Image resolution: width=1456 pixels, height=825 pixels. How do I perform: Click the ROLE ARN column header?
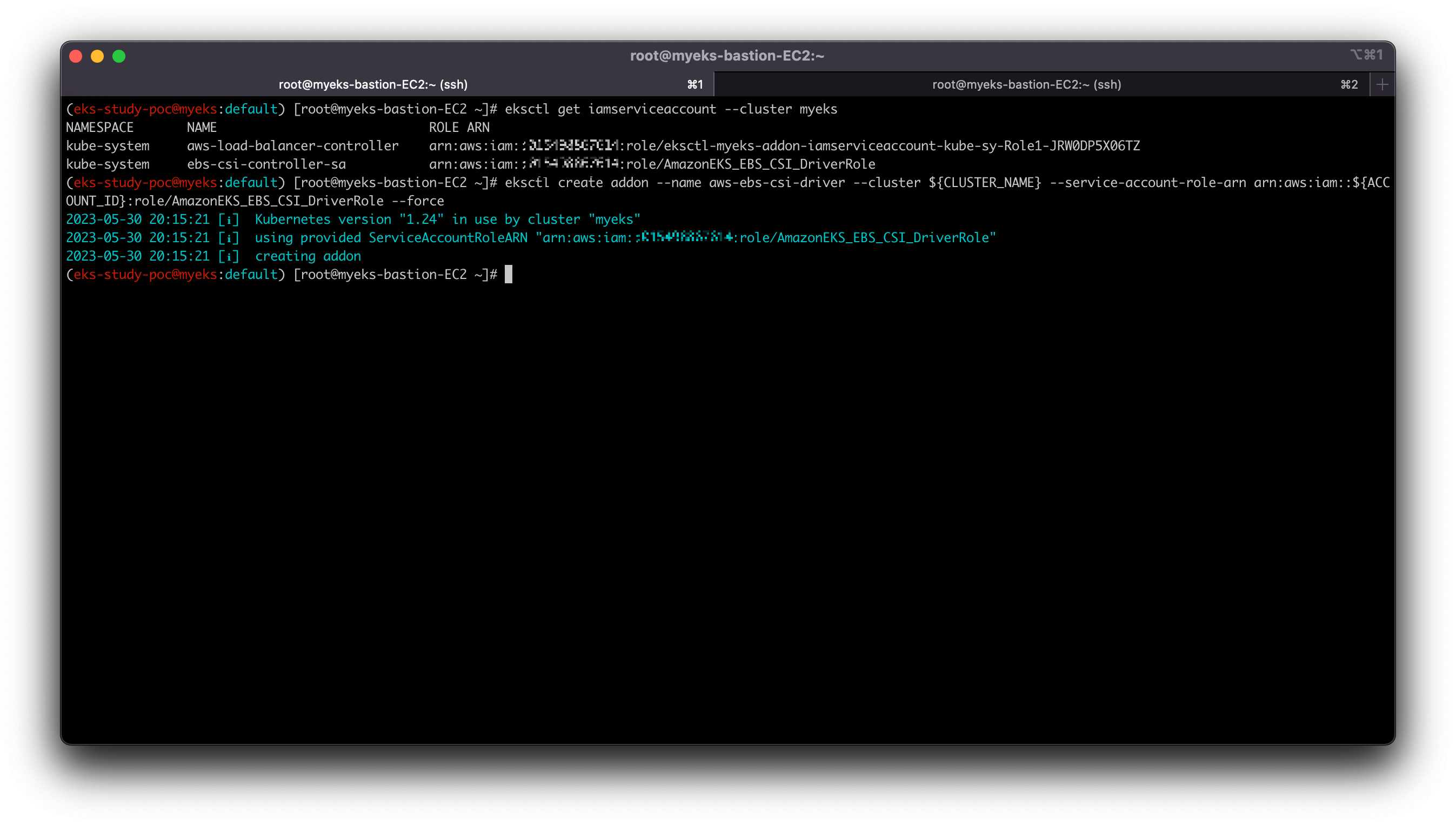(x=459, y=128)
